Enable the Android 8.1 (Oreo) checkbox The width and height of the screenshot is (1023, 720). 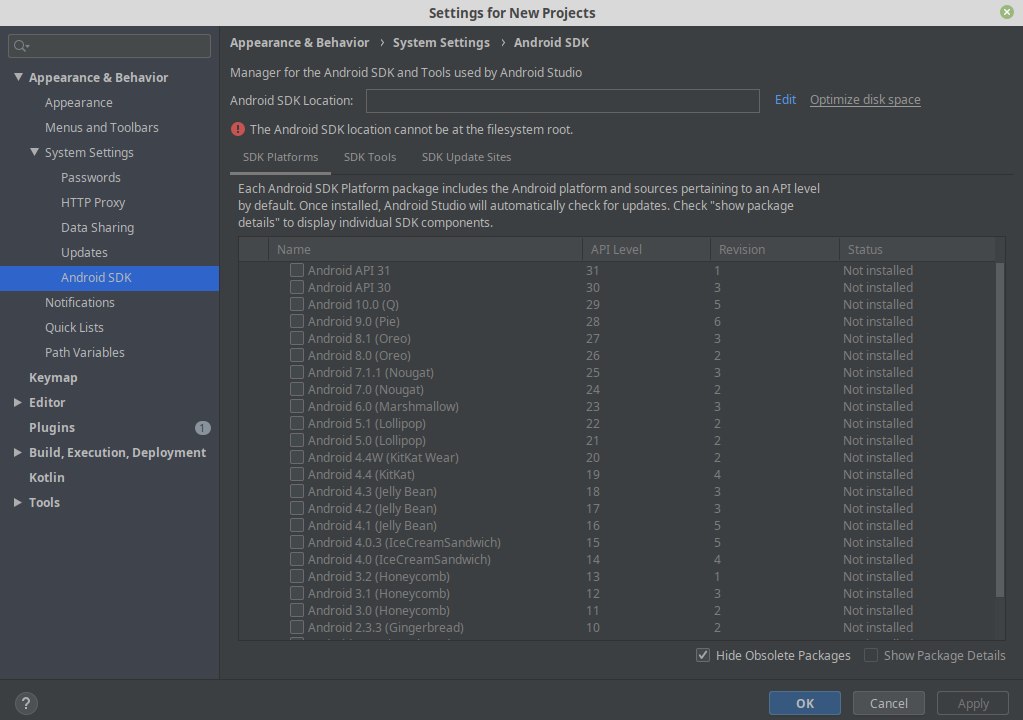pyautogui.click(x=297, y=338)
